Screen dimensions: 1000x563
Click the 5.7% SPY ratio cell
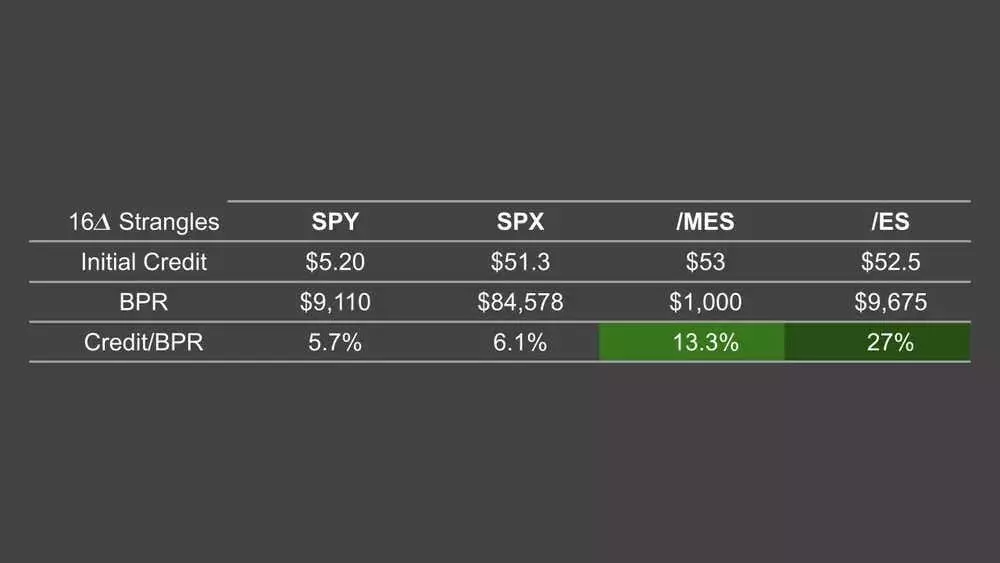[335, 342]
